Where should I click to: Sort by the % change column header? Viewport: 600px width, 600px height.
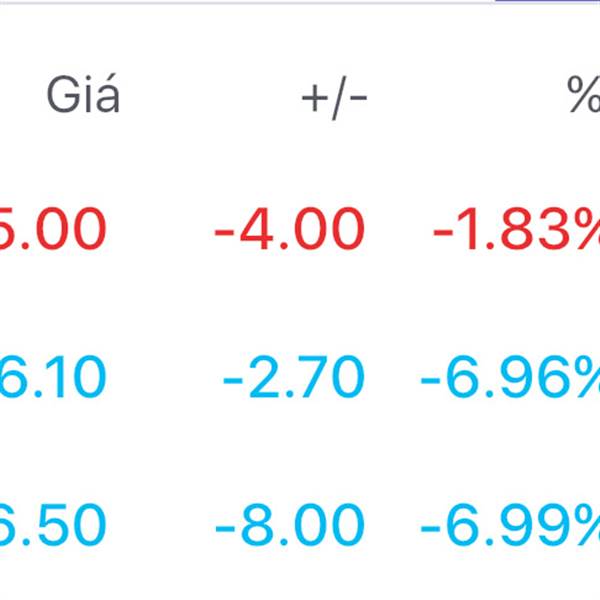(x=583, y=99)
